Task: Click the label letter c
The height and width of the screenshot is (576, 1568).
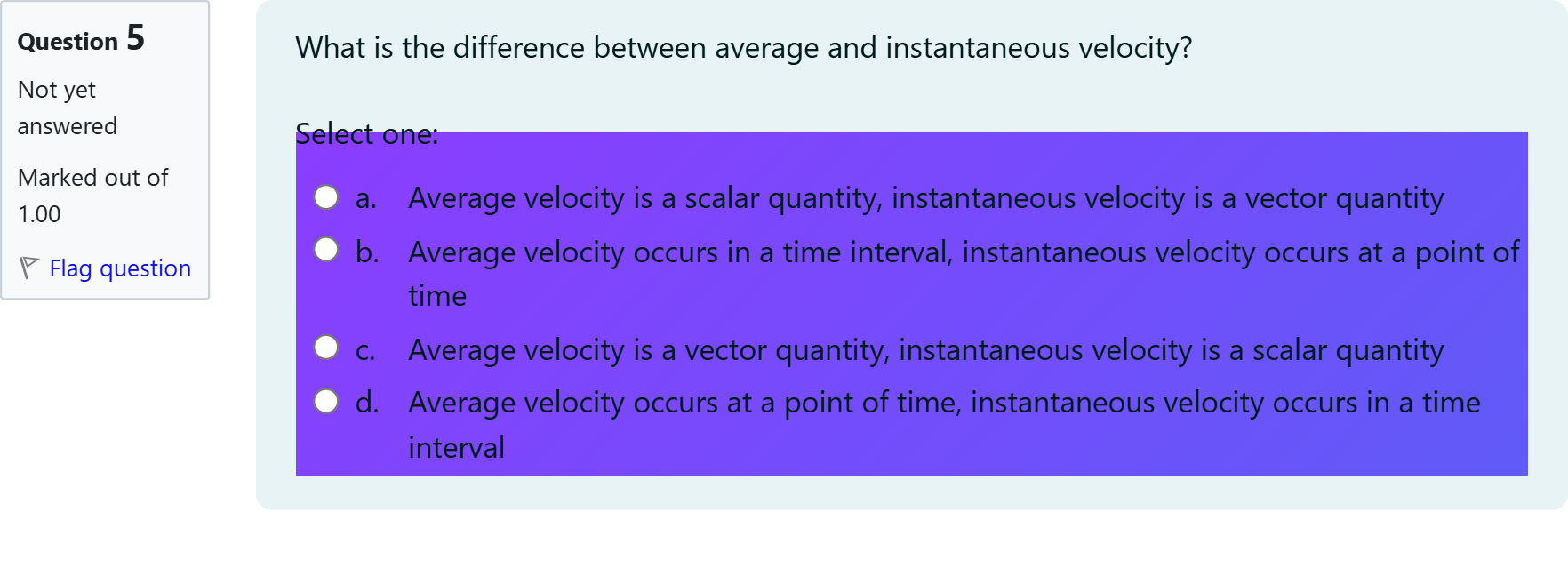Action: coord(364,349)
